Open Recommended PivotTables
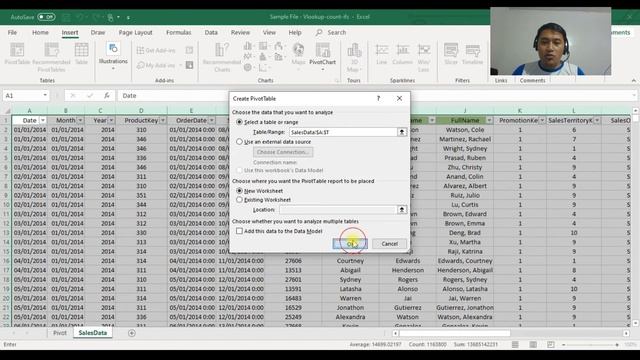The height and width of the screenshot is (360, 640). tap(51, 57)
